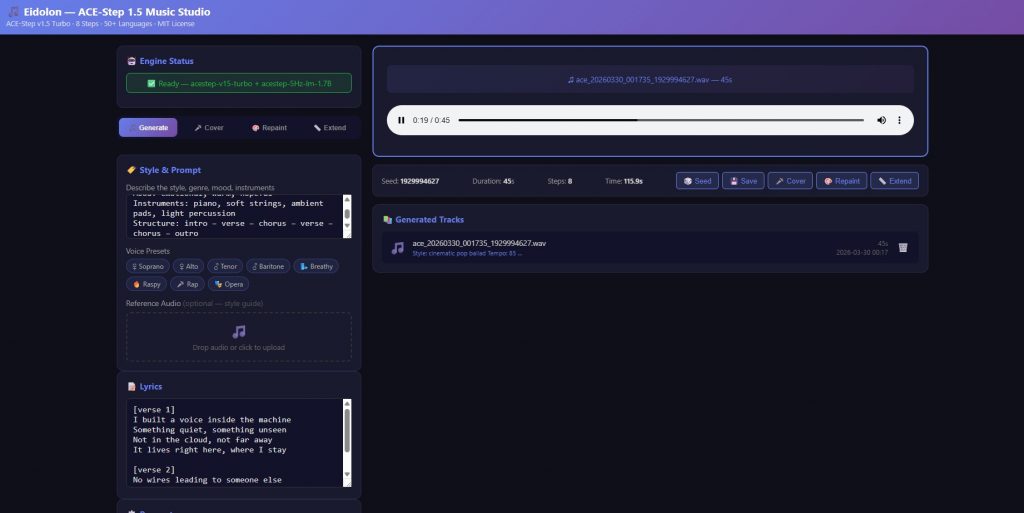1024x513 pixels.
Task: Click the Generated Tracks heading icon
Action: click(387, 219)
